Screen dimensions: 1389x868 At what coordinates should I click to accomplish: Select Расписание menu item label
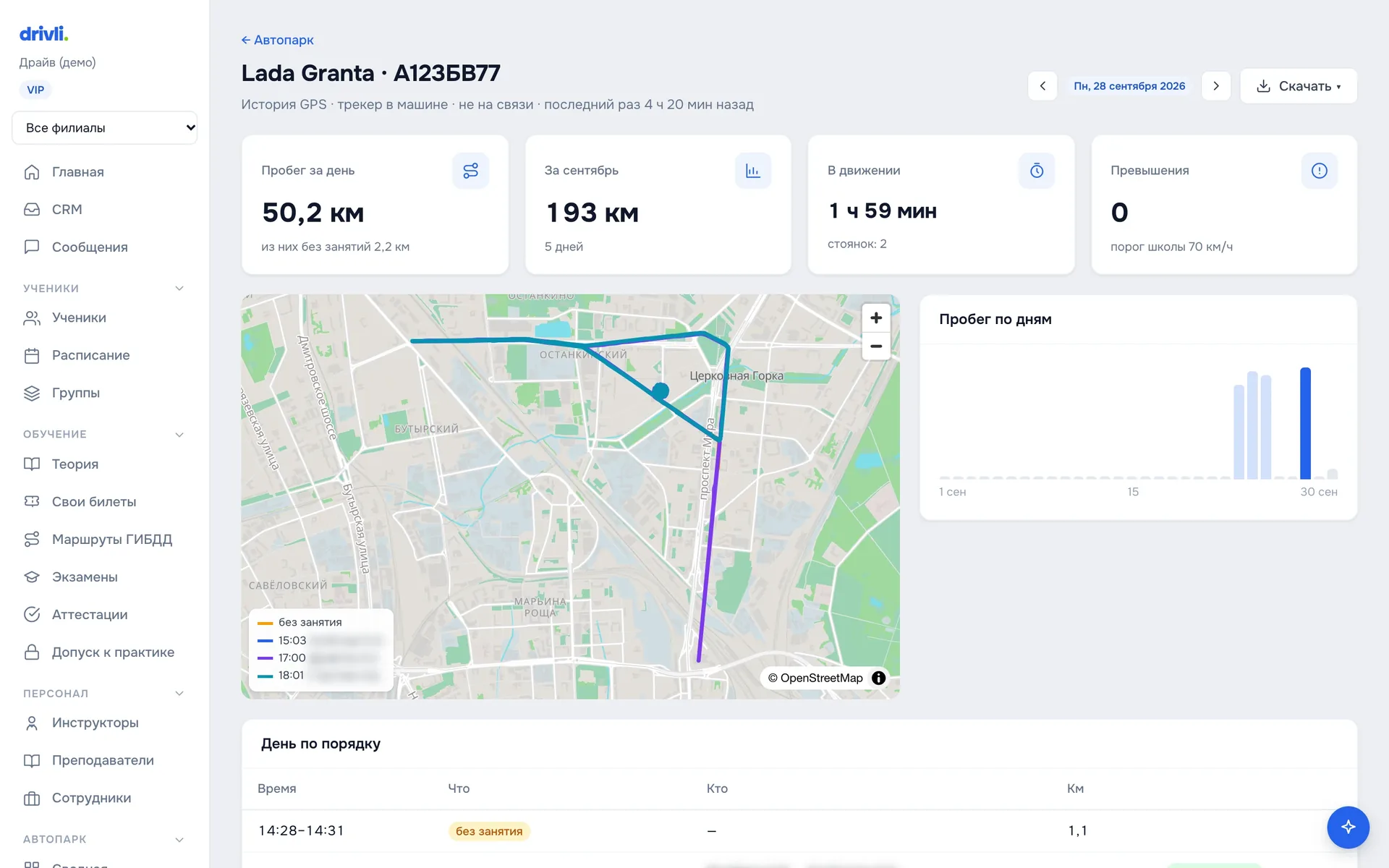[91, 356]
